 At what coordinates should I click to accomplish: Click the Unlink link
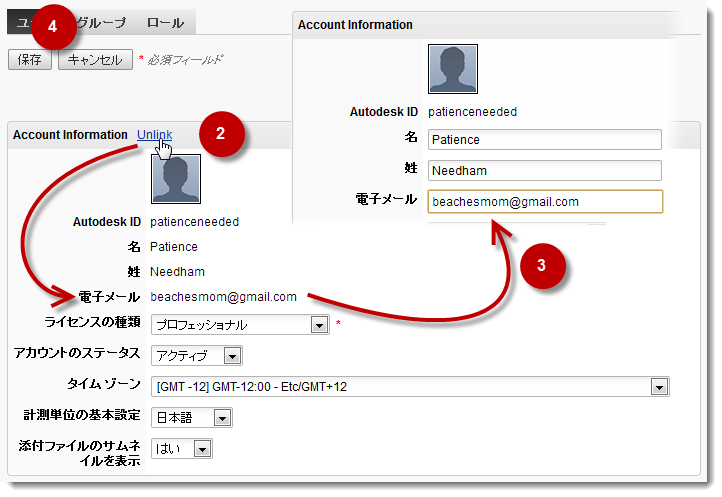pyautogui.click(x=154, y=134)
